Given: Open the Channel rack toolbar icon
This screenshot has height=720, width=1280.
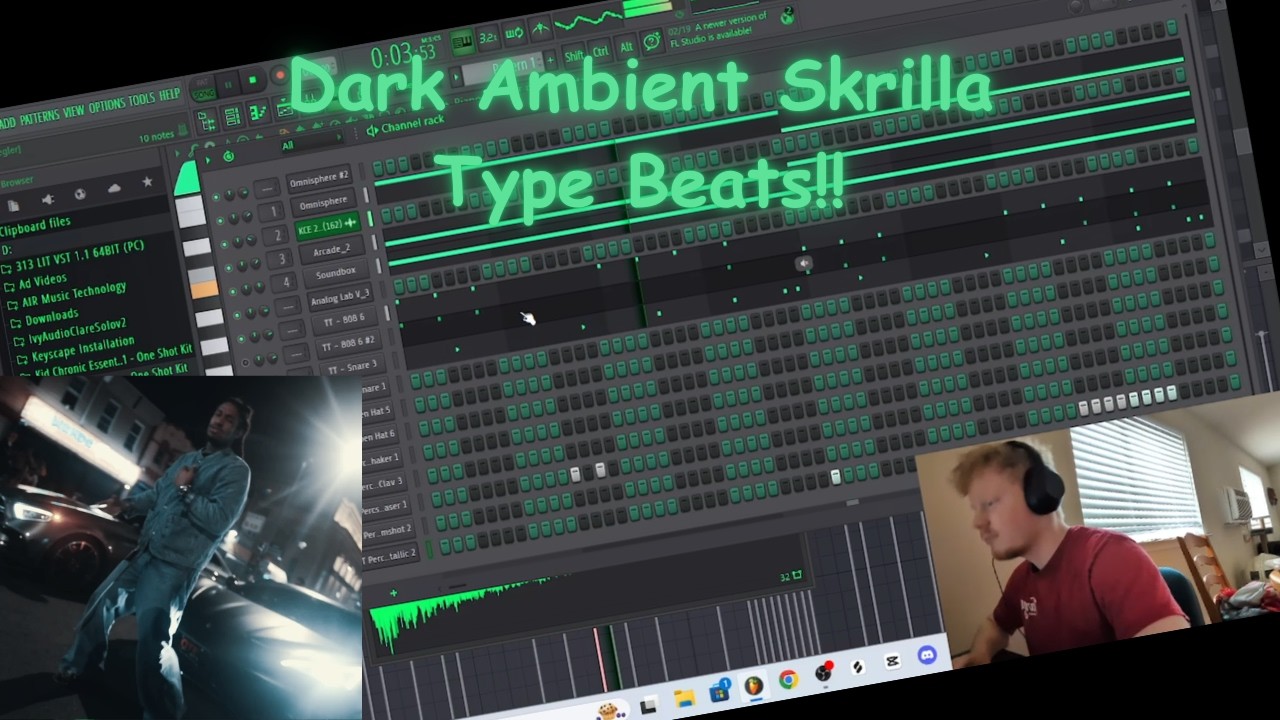Looking at the screenshot, I should pyautogui.click(x=232, y=116).
